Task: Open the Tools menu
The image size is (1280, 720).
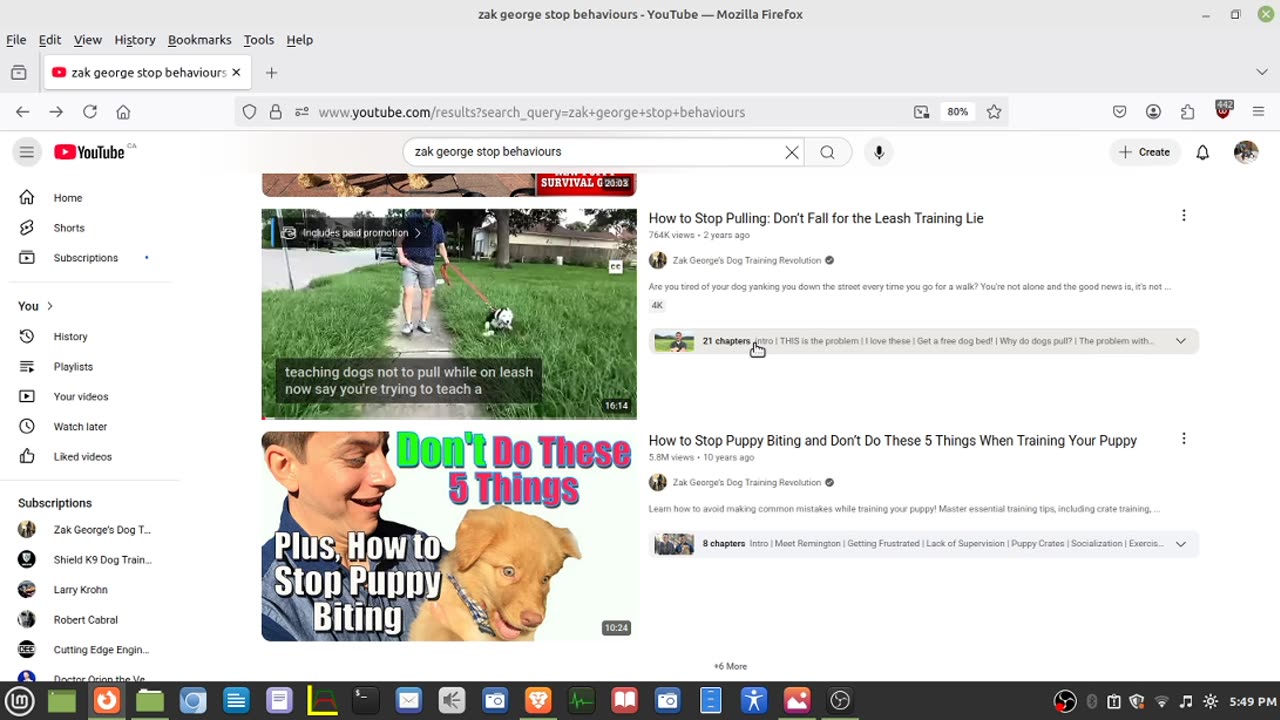Action: click(x=259, y=40)
